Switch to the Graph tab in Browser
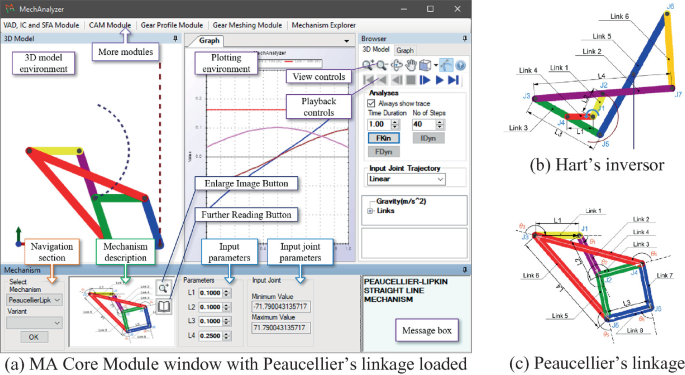Viewport: 685px width, 375px height. (x=405, y=50)
